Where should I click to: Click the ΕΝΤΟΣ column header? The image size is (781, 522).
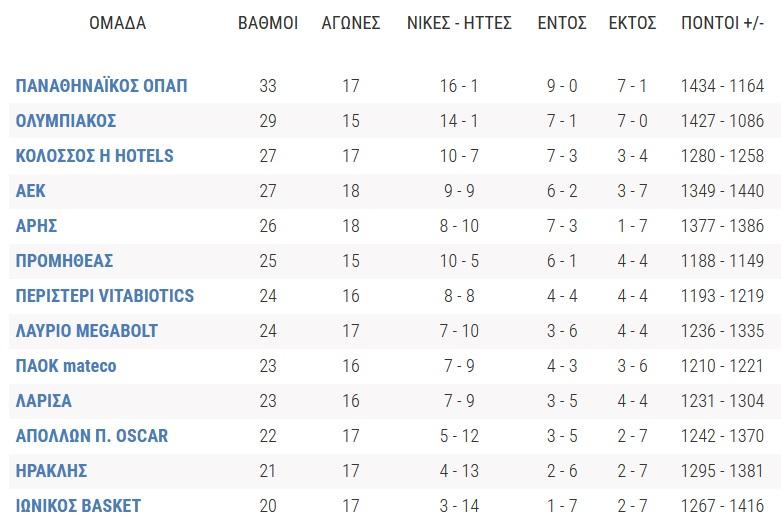pyautogui.click(x=562, y=23)
